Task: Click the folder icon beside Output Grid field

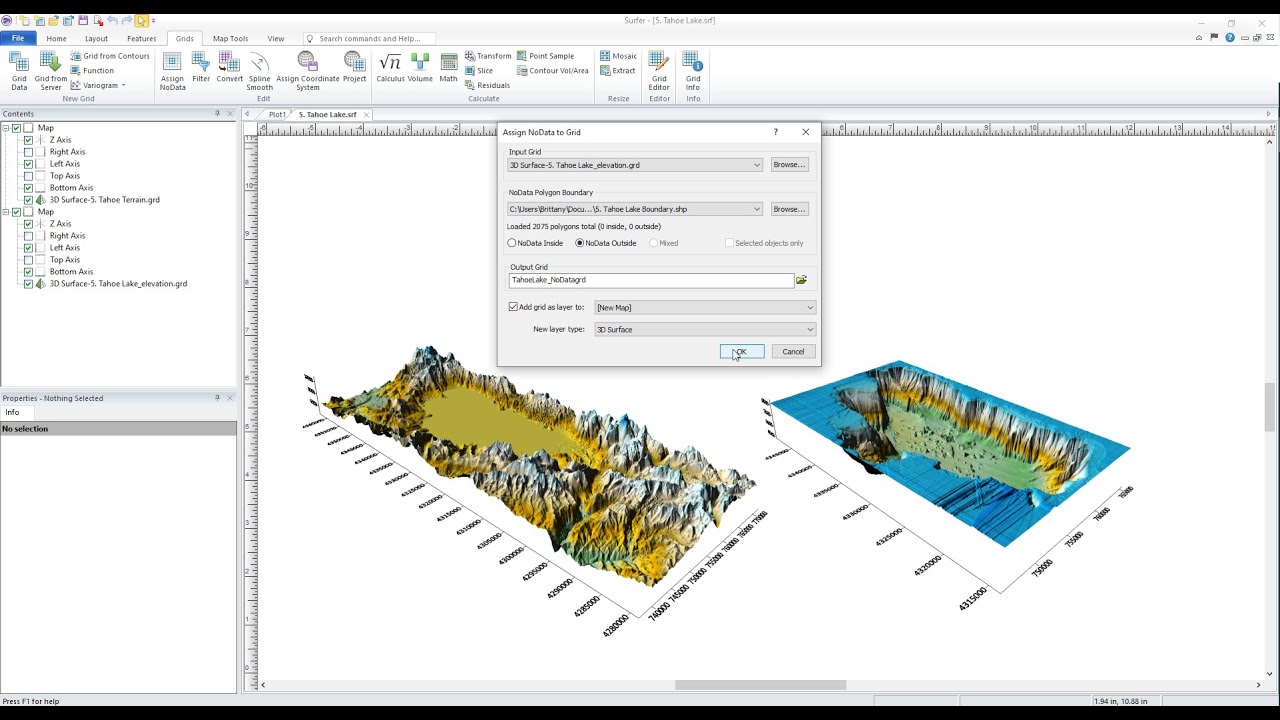Action: [801, 280]
